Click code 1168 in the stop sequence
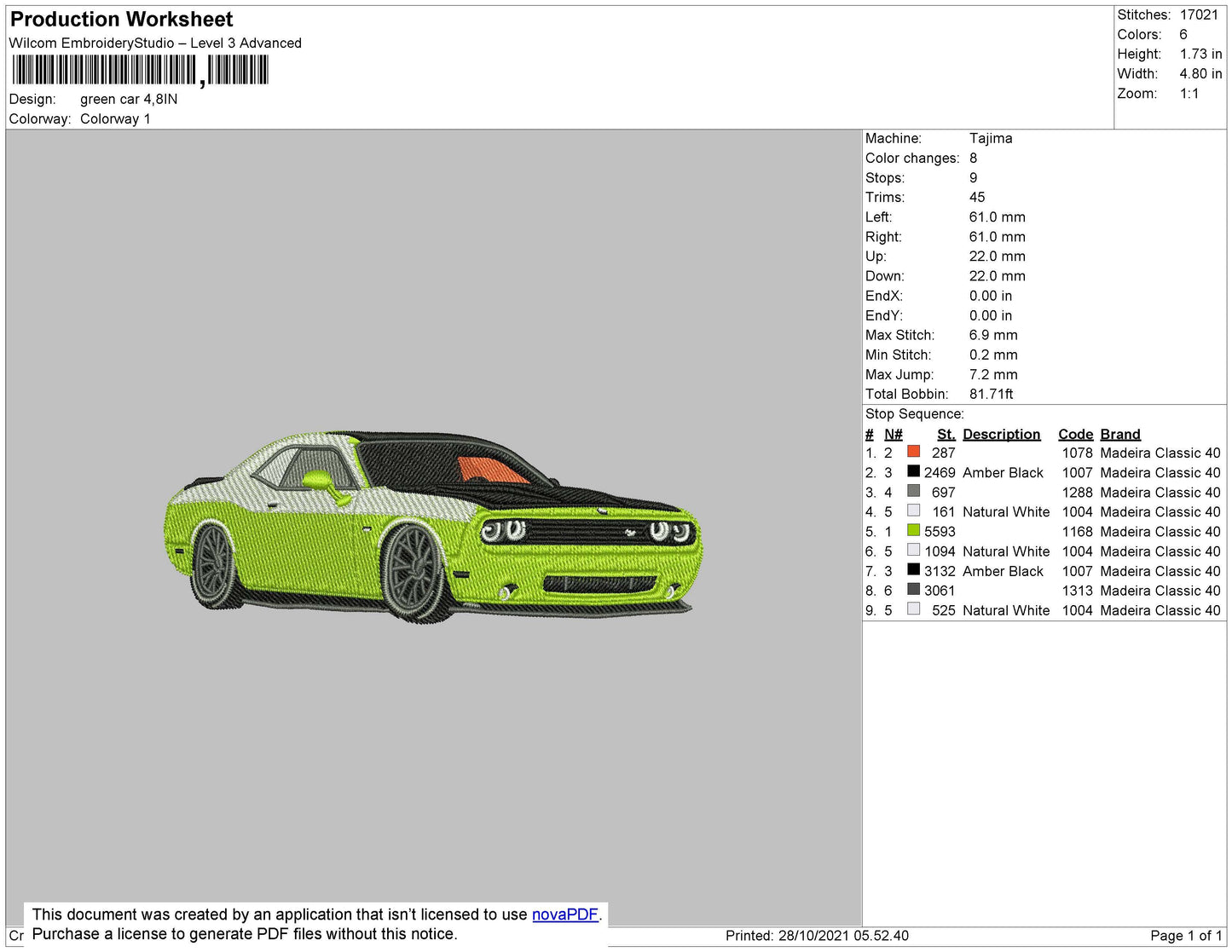 coord(1077,531)
